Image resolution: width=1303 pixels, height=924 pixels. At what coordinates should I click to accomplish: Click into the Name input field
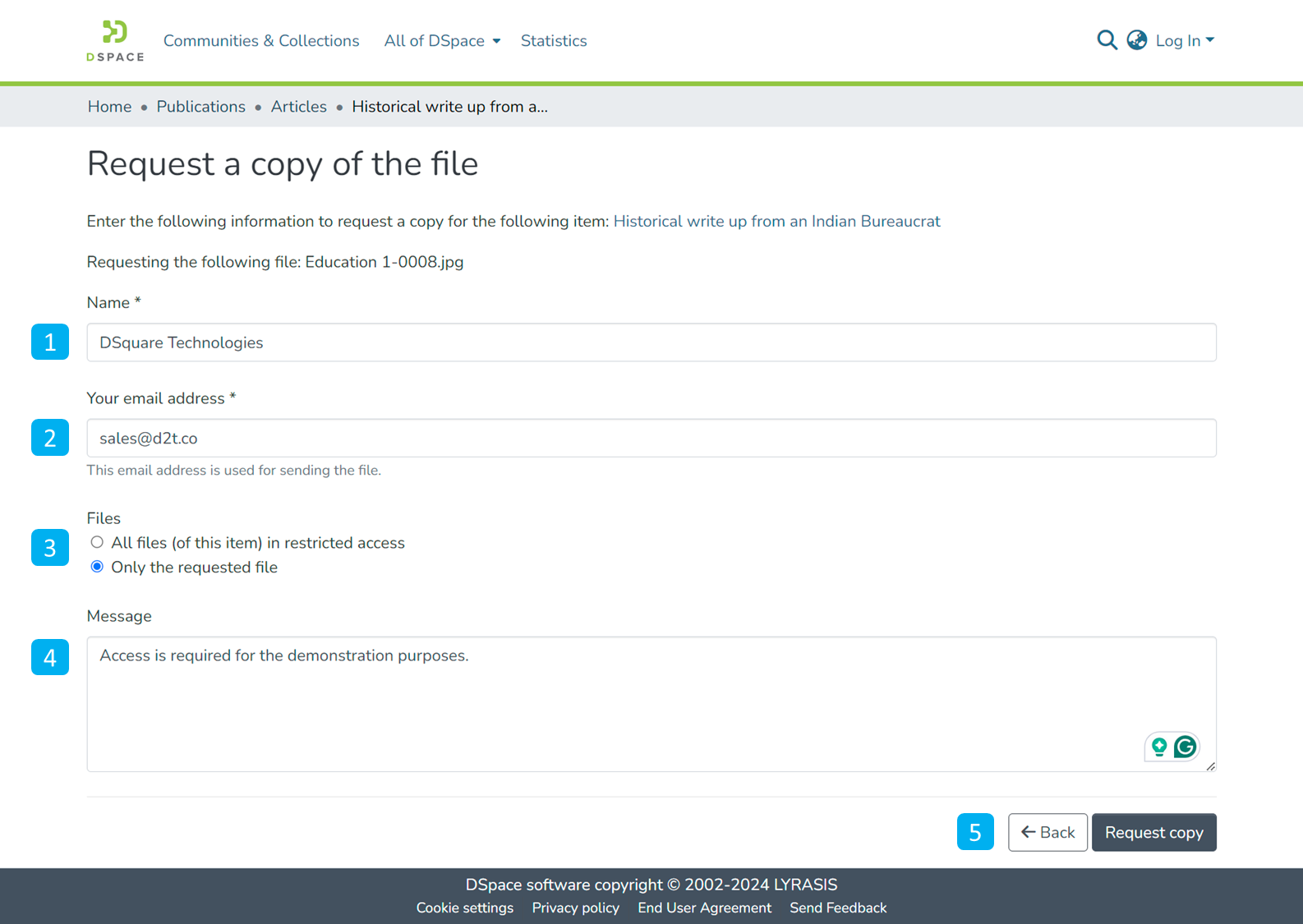tap(651, 342)
